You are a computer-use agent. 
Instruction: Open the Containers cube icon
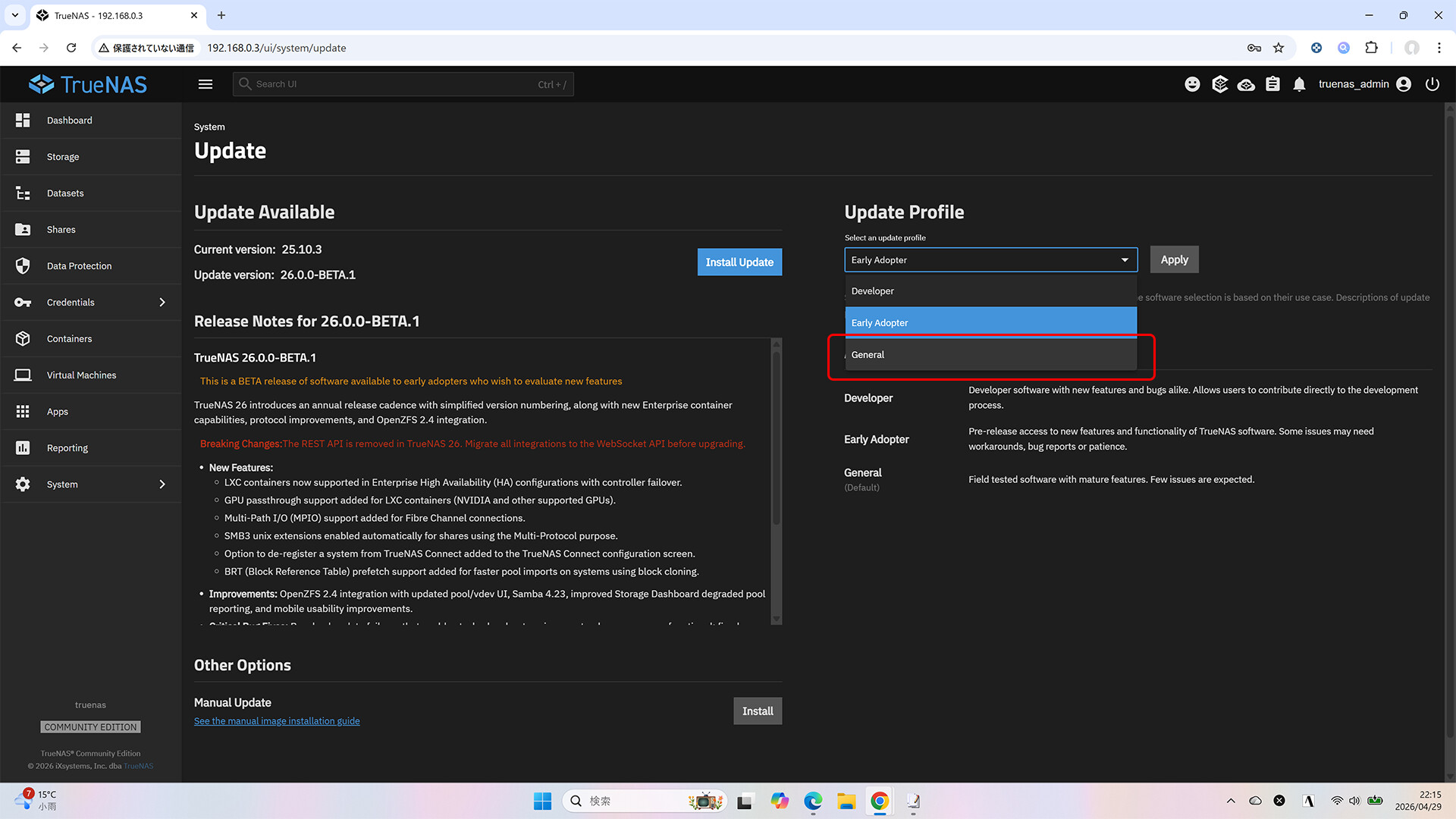[x=23, y=338]
